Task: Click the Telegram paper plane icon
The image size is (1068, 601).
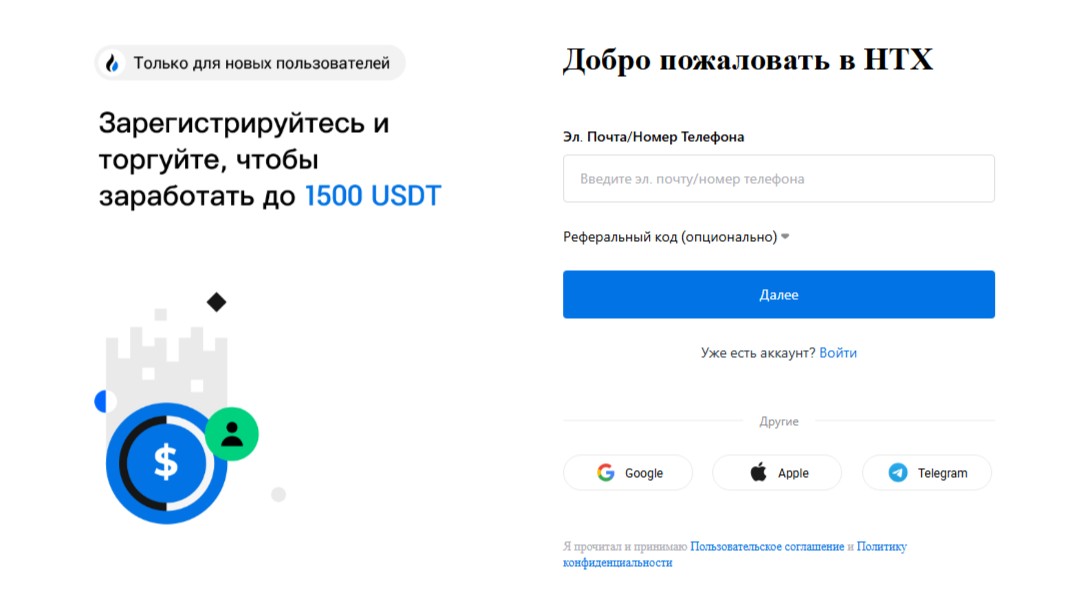Action: click(x=898, y=473)
